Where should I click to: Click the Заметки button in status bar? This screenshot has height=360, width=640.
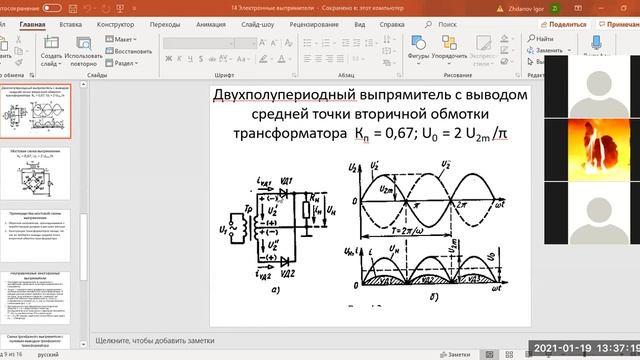coord(455,355)
